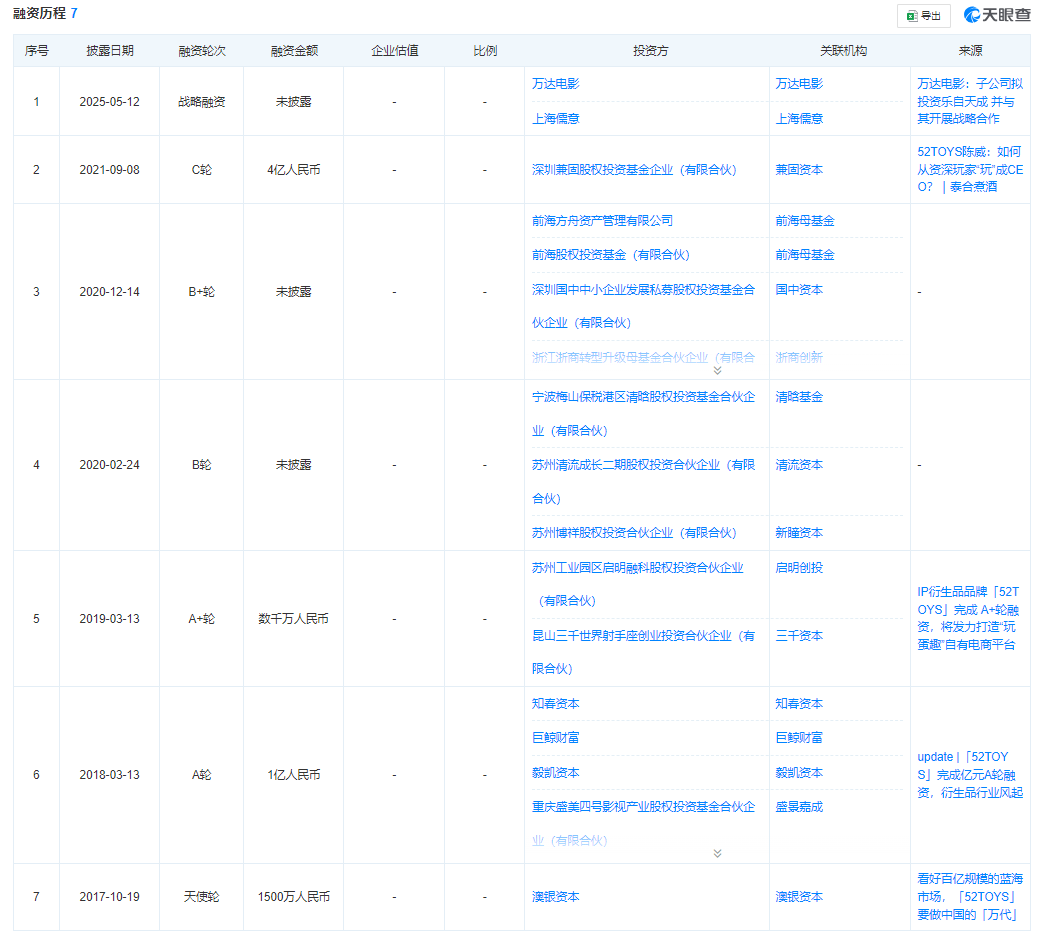Open investor 前海股权投资基金（有限合伙）

(611, 255)
